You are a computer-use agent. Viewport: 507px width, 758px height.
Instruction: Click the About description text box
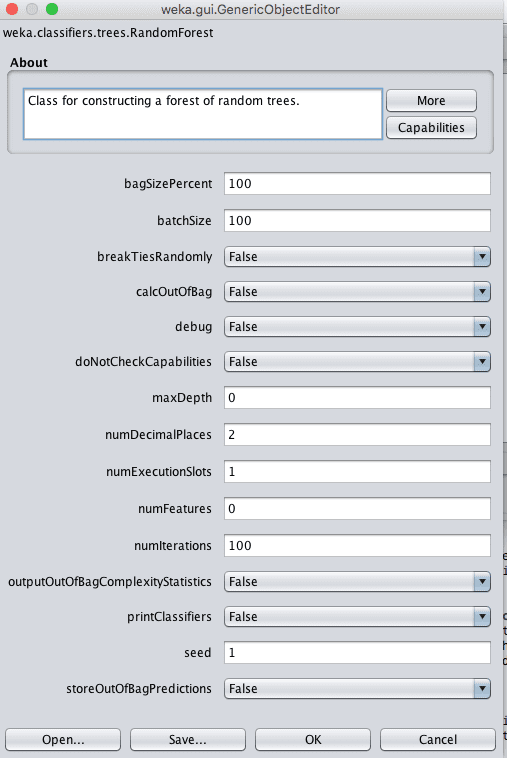point(203,114)
